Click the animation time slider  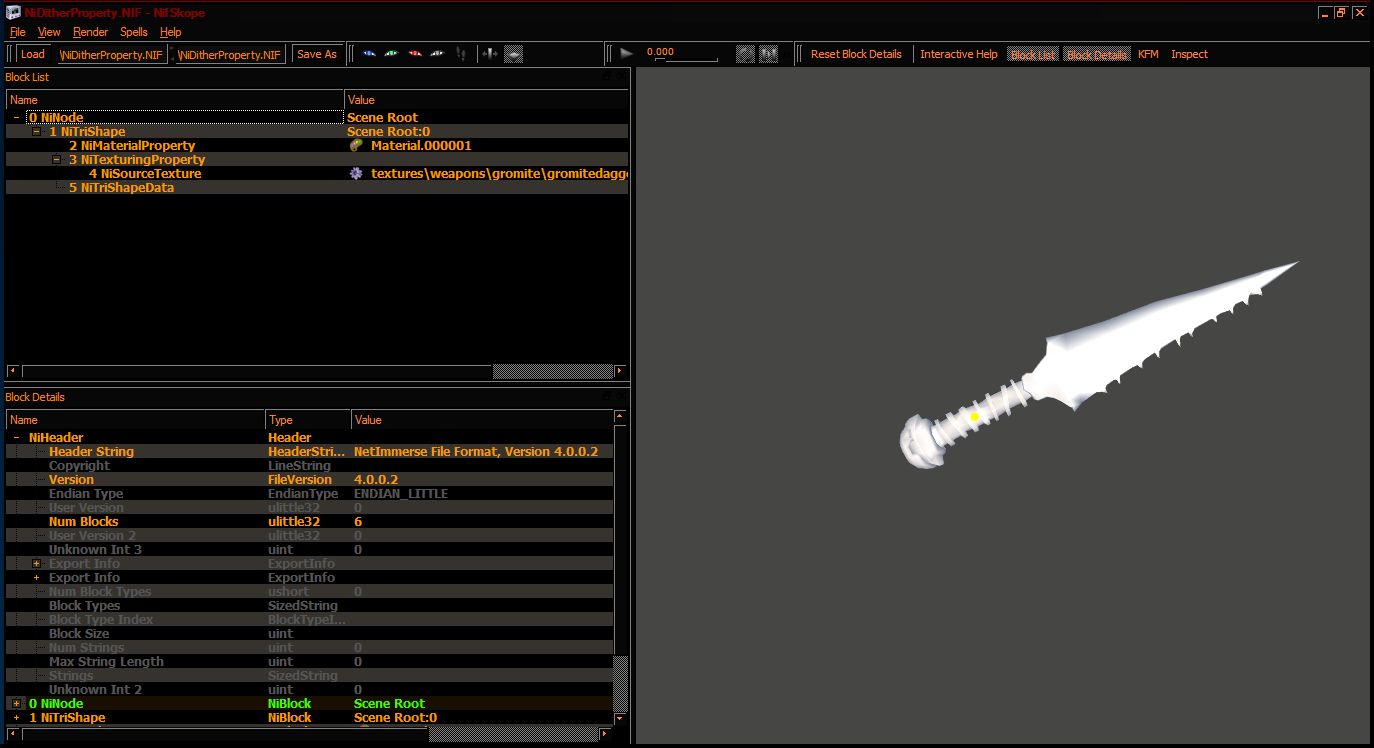click(x=685, y=60)
